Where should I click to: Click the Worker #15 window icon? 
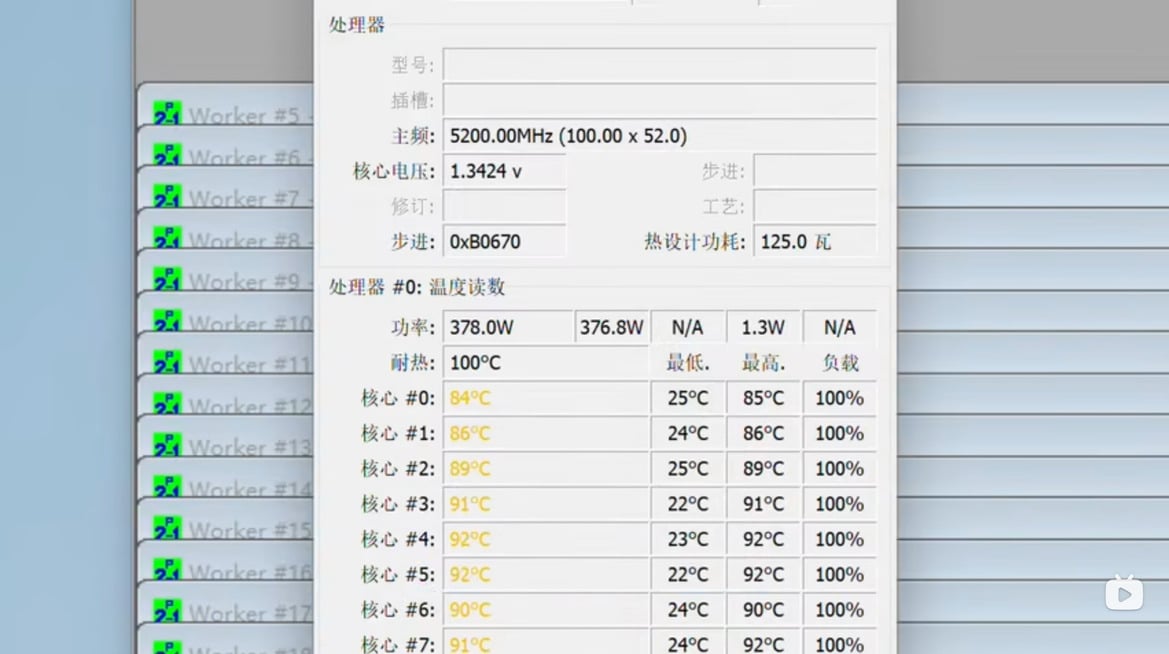coord(167,527)
